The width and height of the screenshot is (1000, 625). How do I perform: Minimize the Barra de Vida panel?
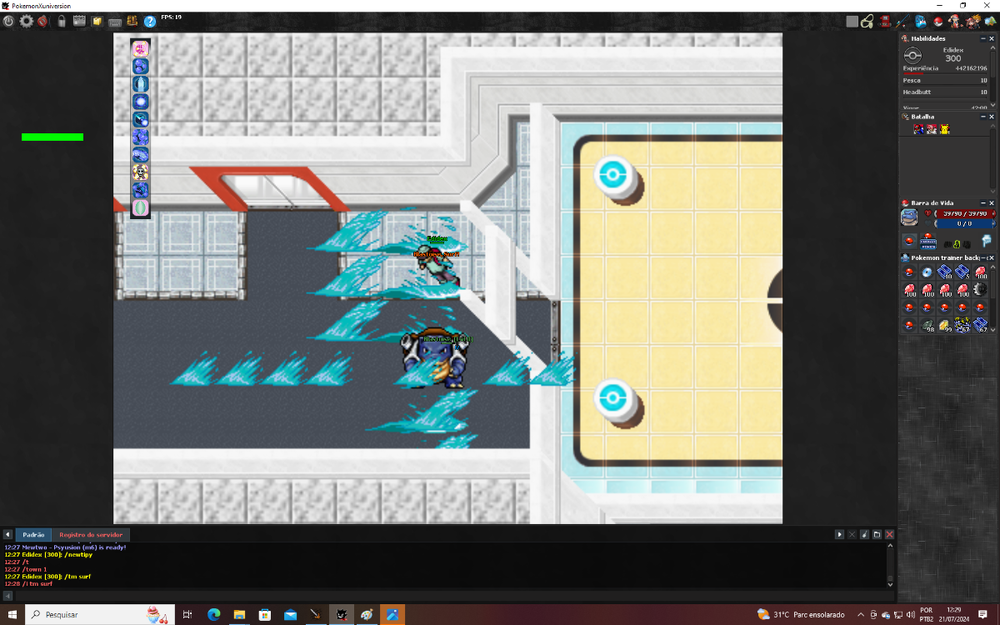tap(981, 203)
